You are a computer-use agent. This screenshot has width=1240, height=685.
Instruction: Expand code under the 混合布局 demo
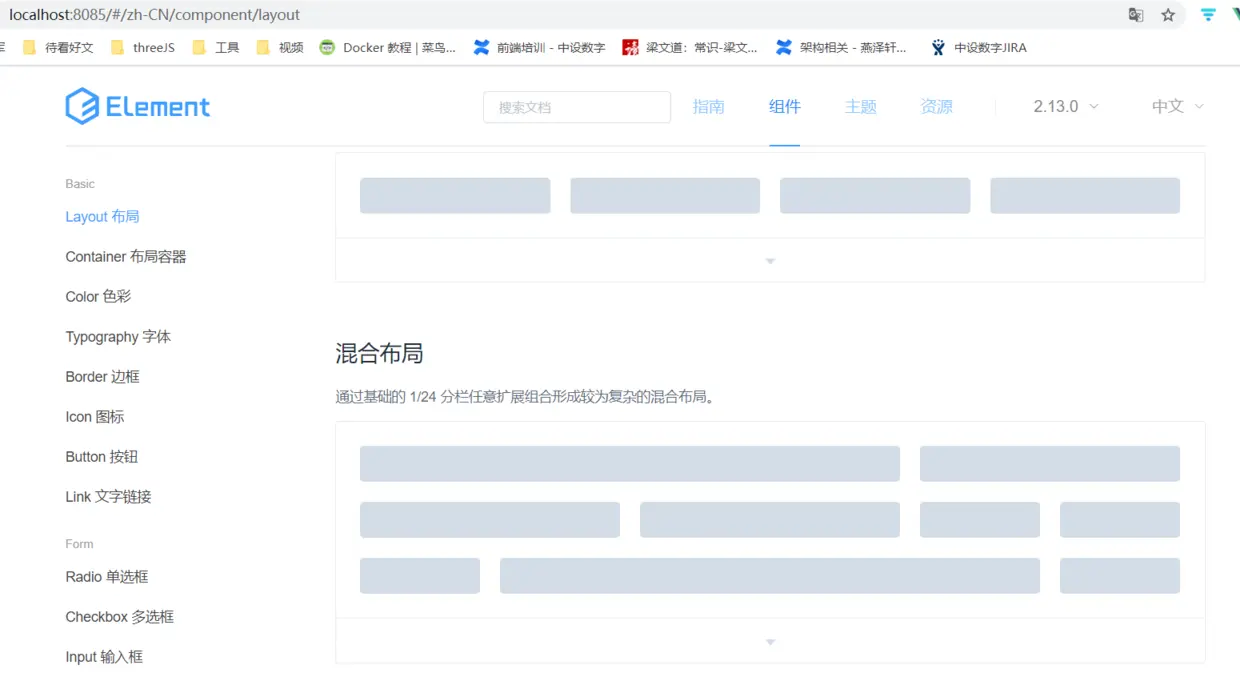770,641
